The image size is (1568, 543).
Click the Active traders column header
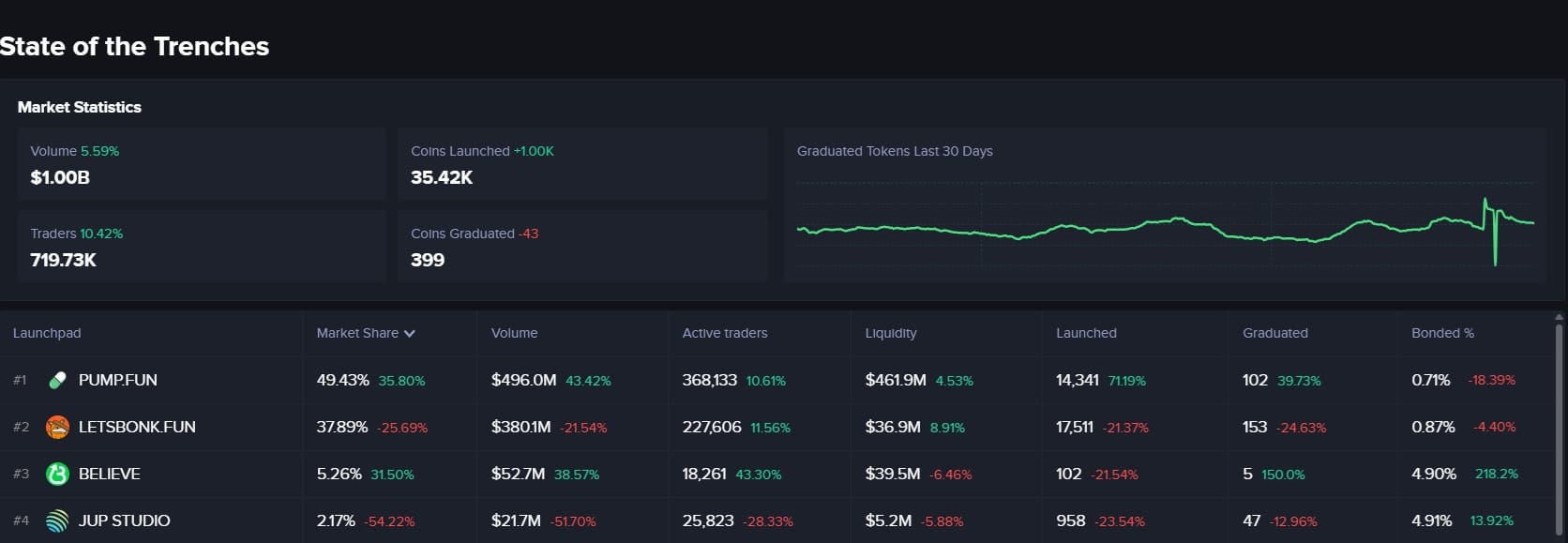tap(725, 333)
